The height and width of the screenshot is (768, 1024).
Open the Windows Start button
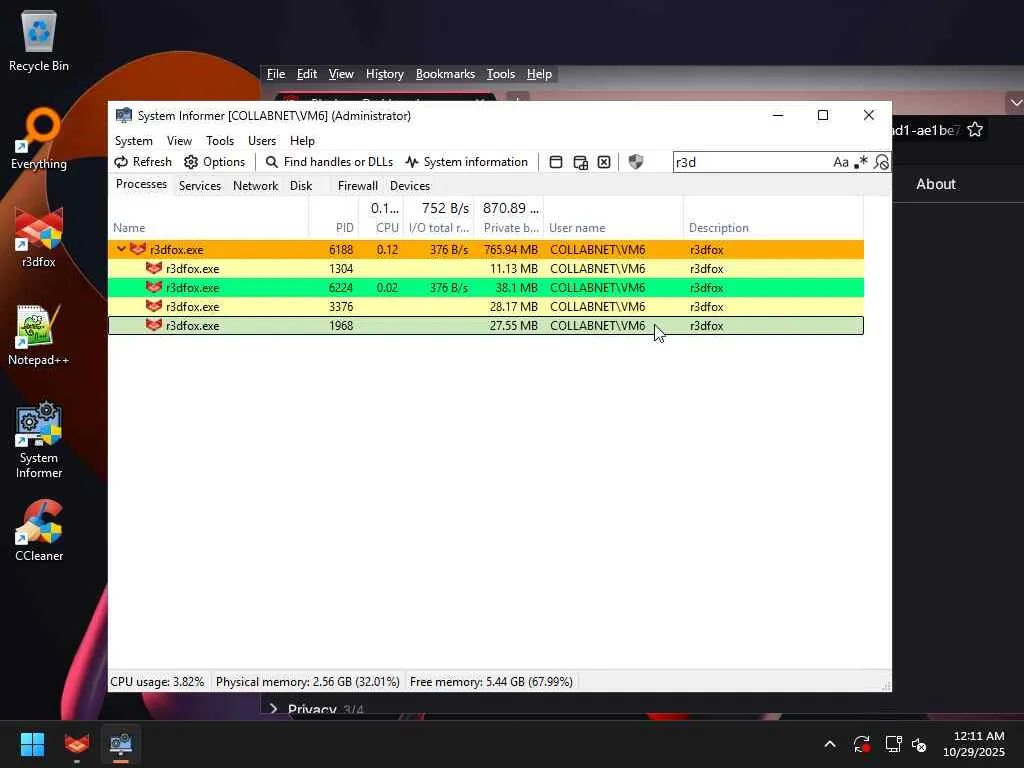point(32,744)
